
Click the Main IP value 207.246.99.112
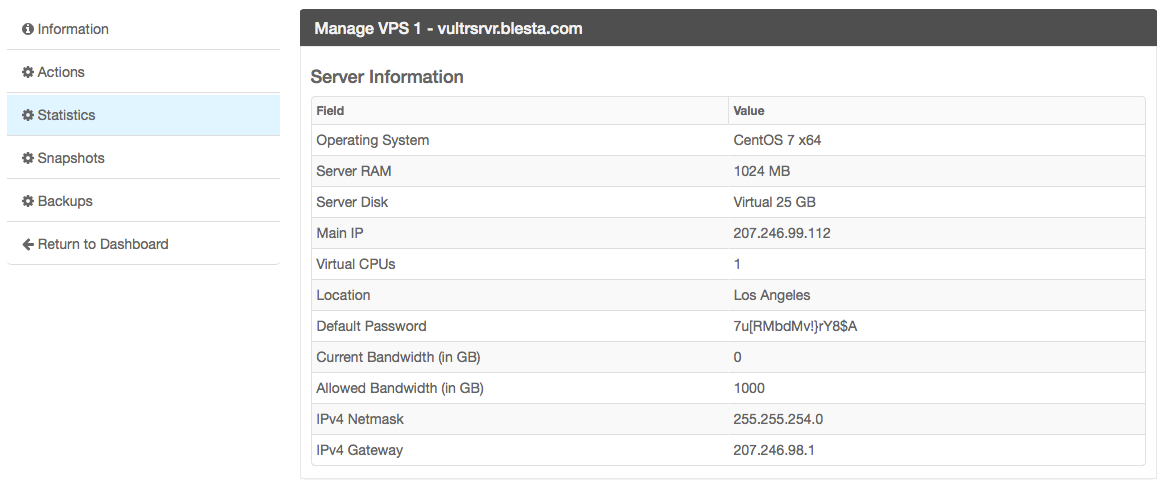(x=782, y=233)
